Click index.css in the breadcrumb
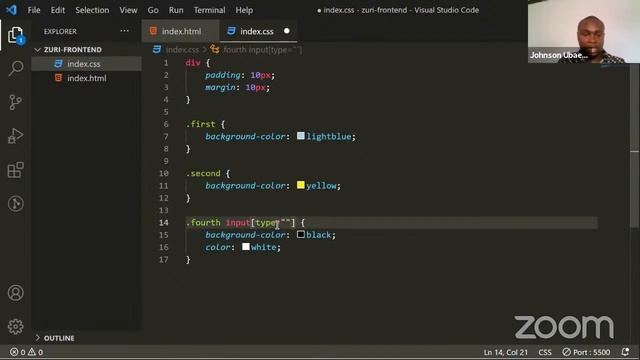The height and width of the screenshot is (360, 640). coord(182,50)
